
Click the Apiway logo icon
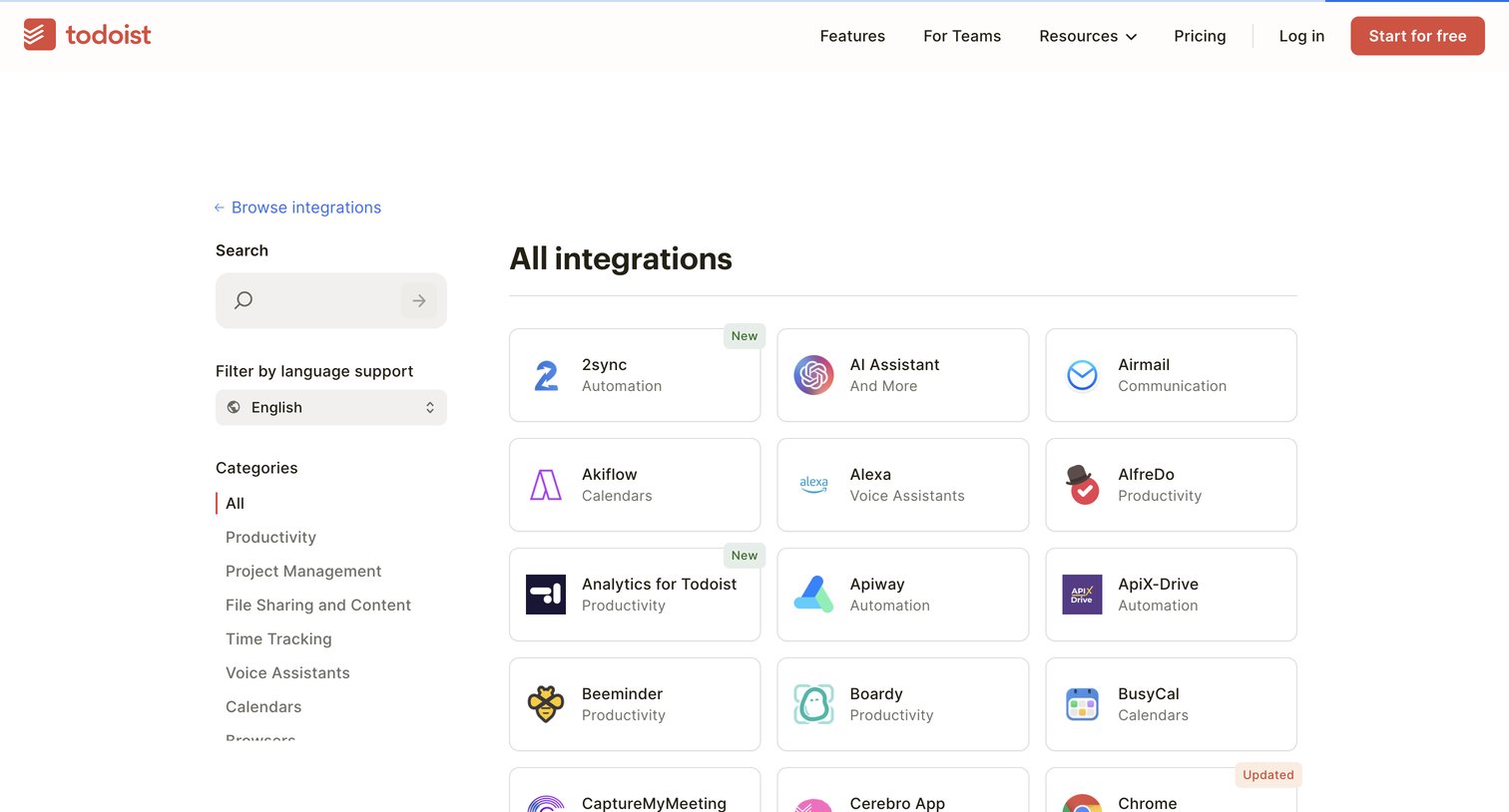[813, 595]
